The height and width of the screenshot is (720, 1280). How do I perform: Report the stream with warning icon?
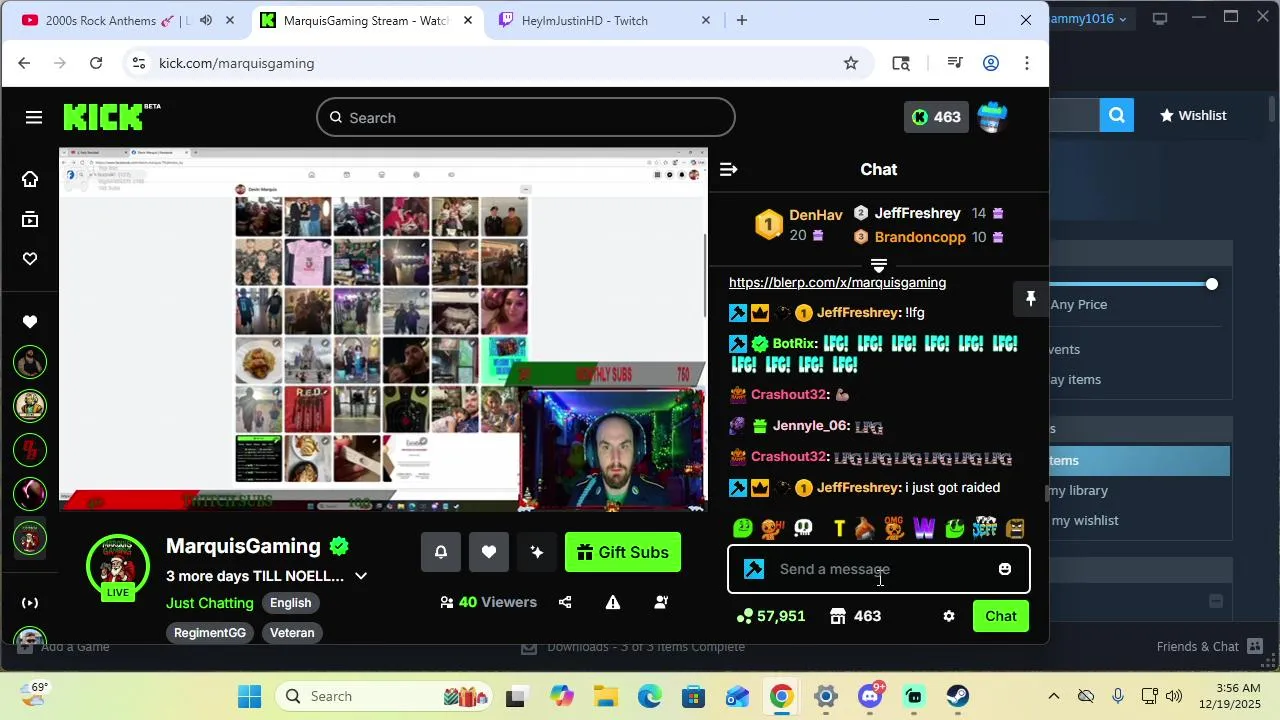(x=613, y=602)
